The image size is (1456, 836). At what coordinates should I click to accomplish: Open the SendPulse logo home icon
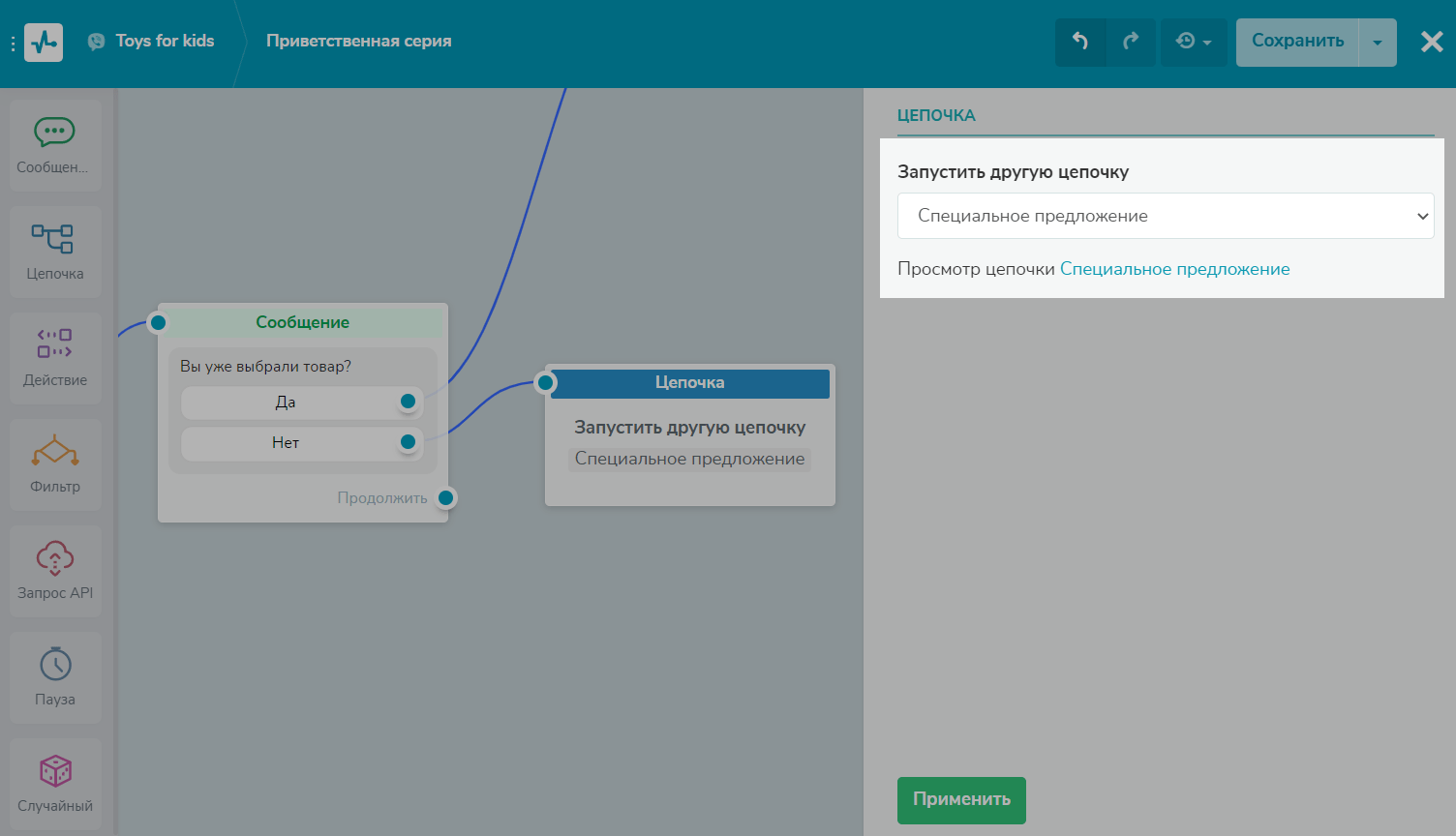pyautogui.click(x=44, y=43)
